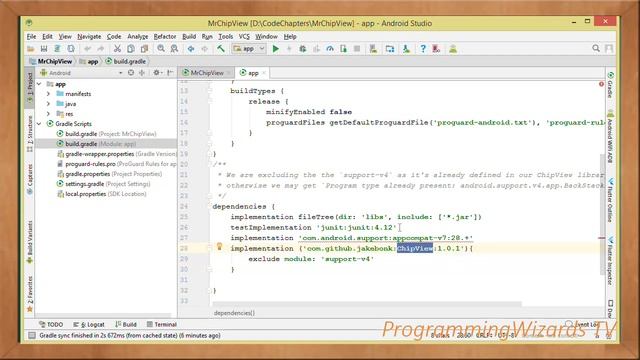Collapse the Gradle Scripts node
This screenshot has height=360, width=640.
tap(40, 124)
